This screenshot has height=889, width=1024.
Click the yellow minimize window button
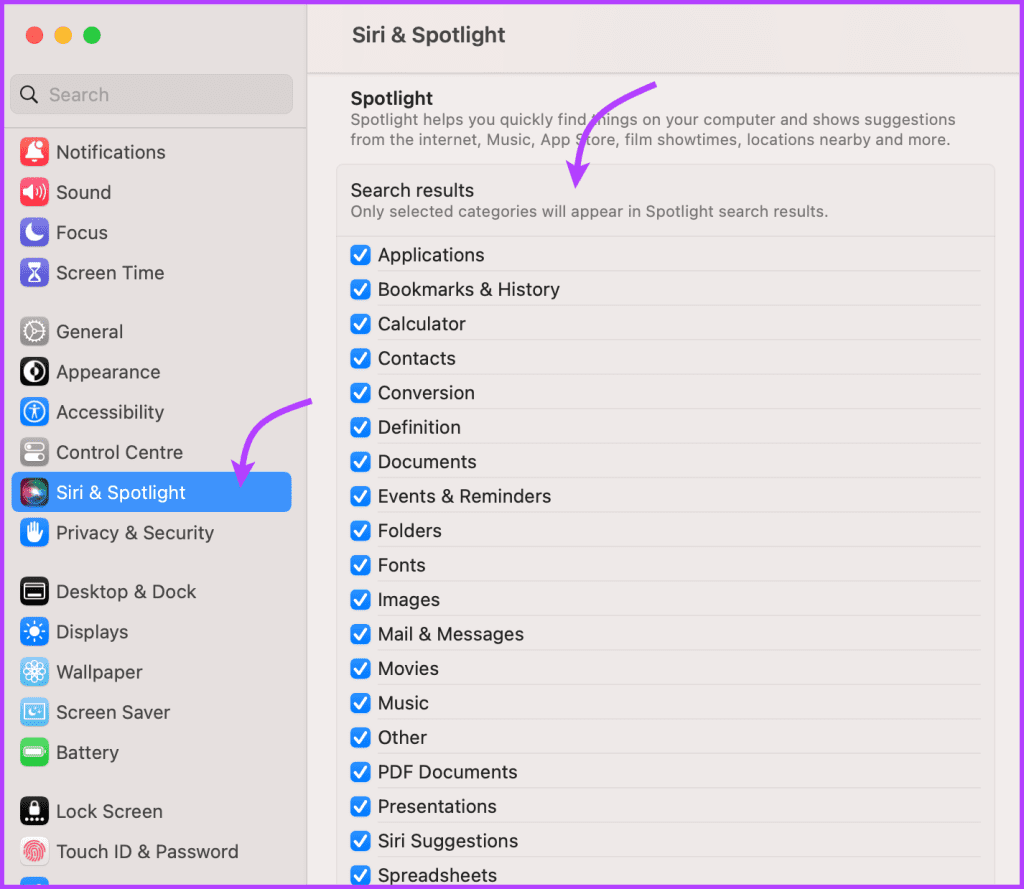pyautogui.click(x=63, y=35)
